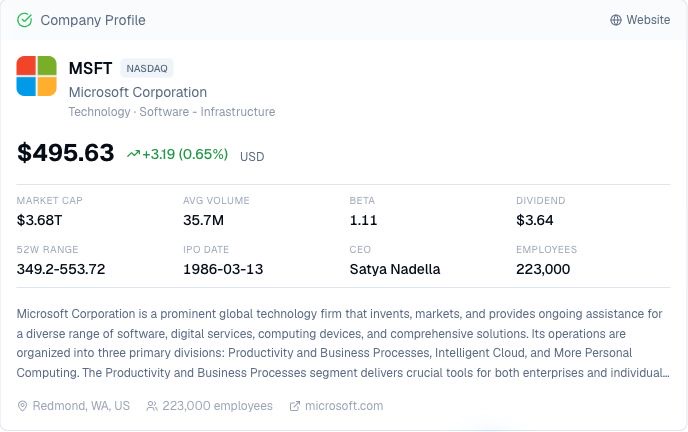Image resolution: width=688 pixels, height=432 pixels.
Task: Click the 35.7M average volume value
Action: (204, 220)
